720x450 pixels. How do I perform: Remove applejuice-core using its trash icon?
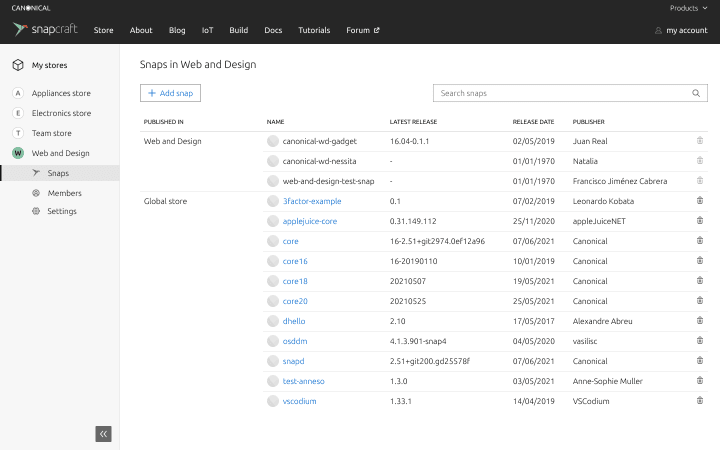700,220
